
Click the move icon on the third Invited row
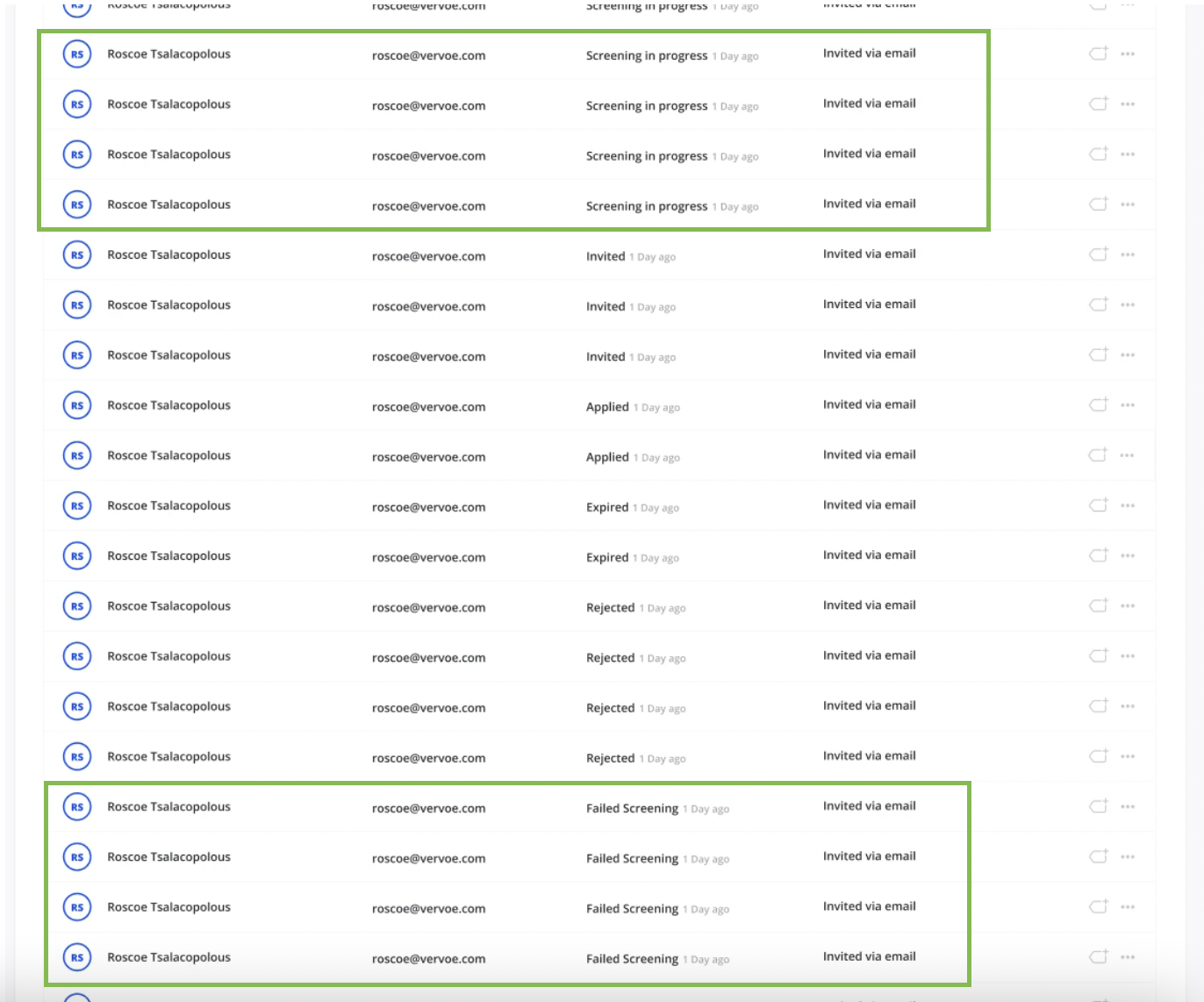click(1099, 354)
